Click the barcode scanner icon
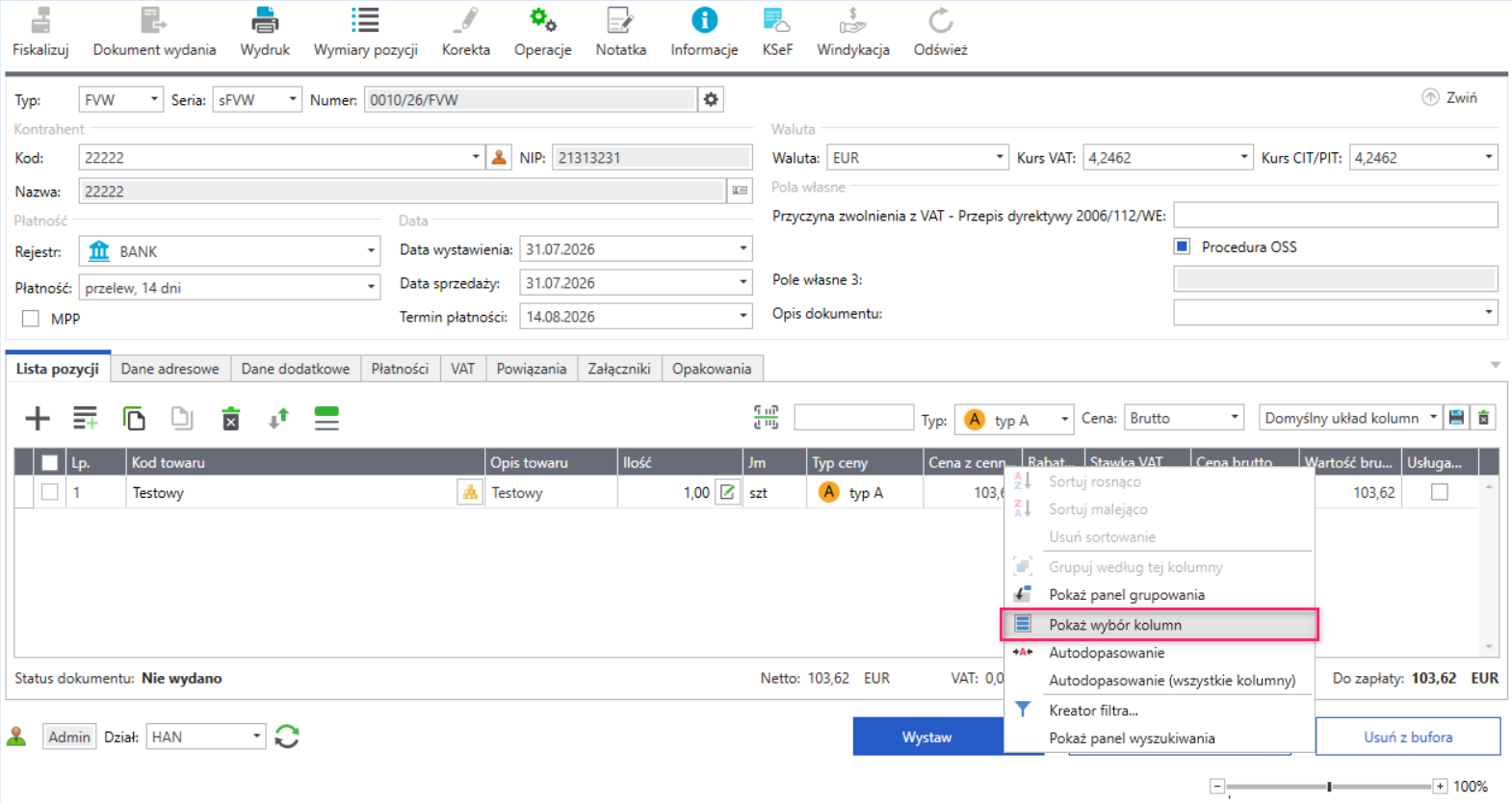This screenshot has height=803, width=1512. [767, 417]
